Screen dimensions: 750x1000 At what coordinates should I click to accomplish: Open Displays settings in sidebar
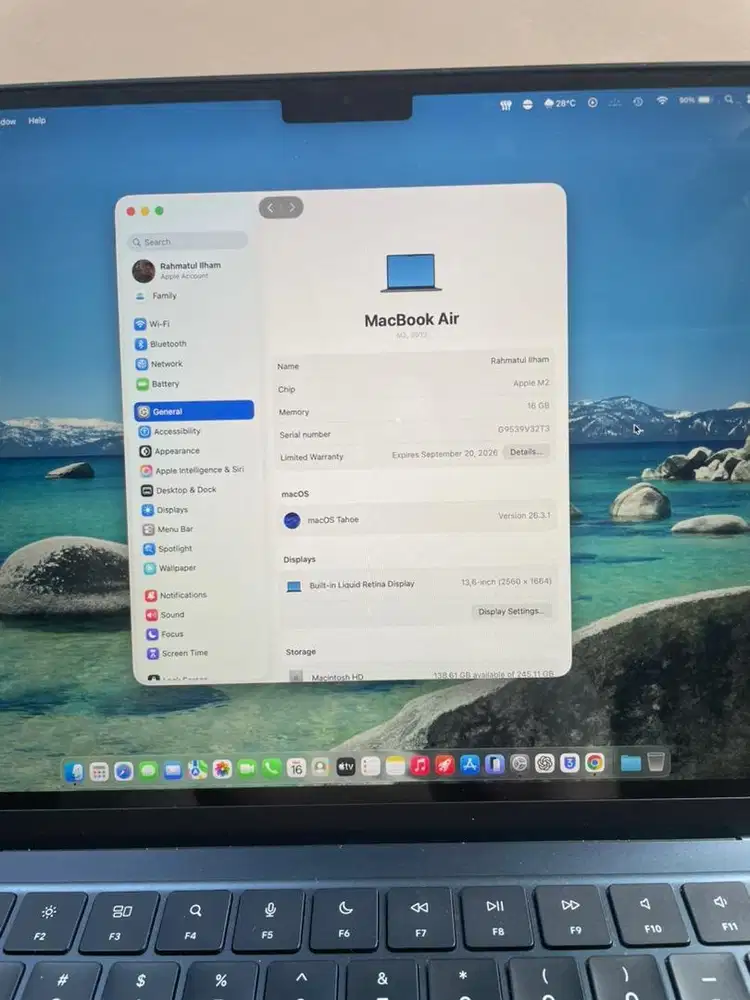165,510
